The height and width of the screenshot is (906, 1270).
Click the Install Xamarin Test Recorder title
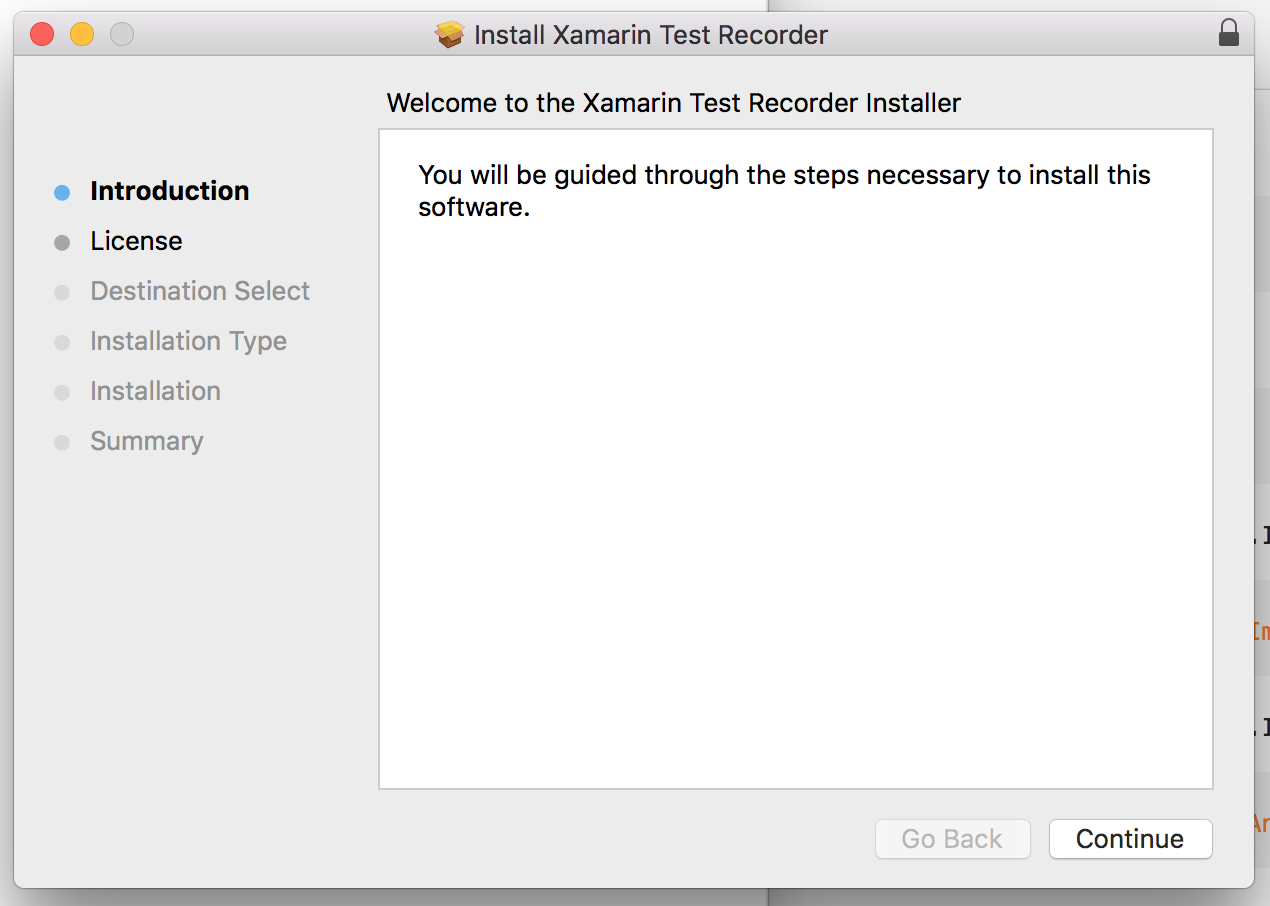pyautogui.click(x=650, y=35)
